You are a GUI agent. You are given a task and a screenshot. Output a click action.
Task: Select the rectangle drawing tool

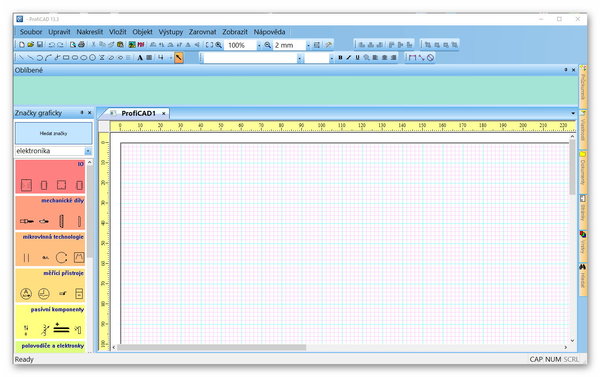click(66, 58)
